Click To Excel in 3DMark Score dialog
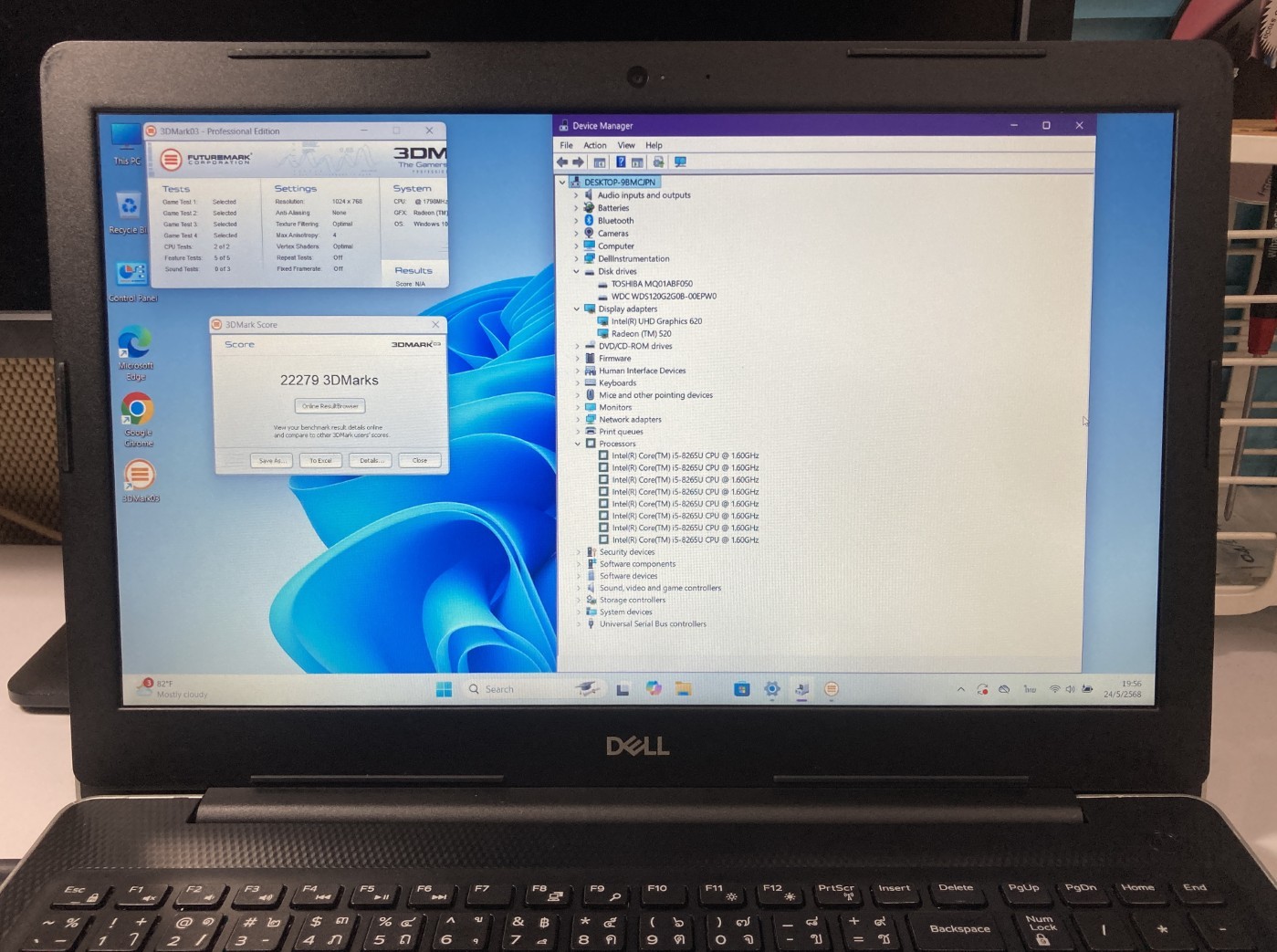 pos(320,460)
